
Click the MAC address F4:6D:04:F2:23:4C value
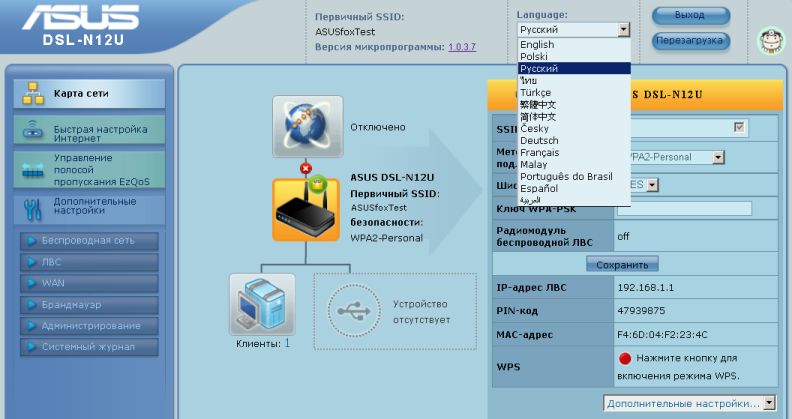(662, 335)
